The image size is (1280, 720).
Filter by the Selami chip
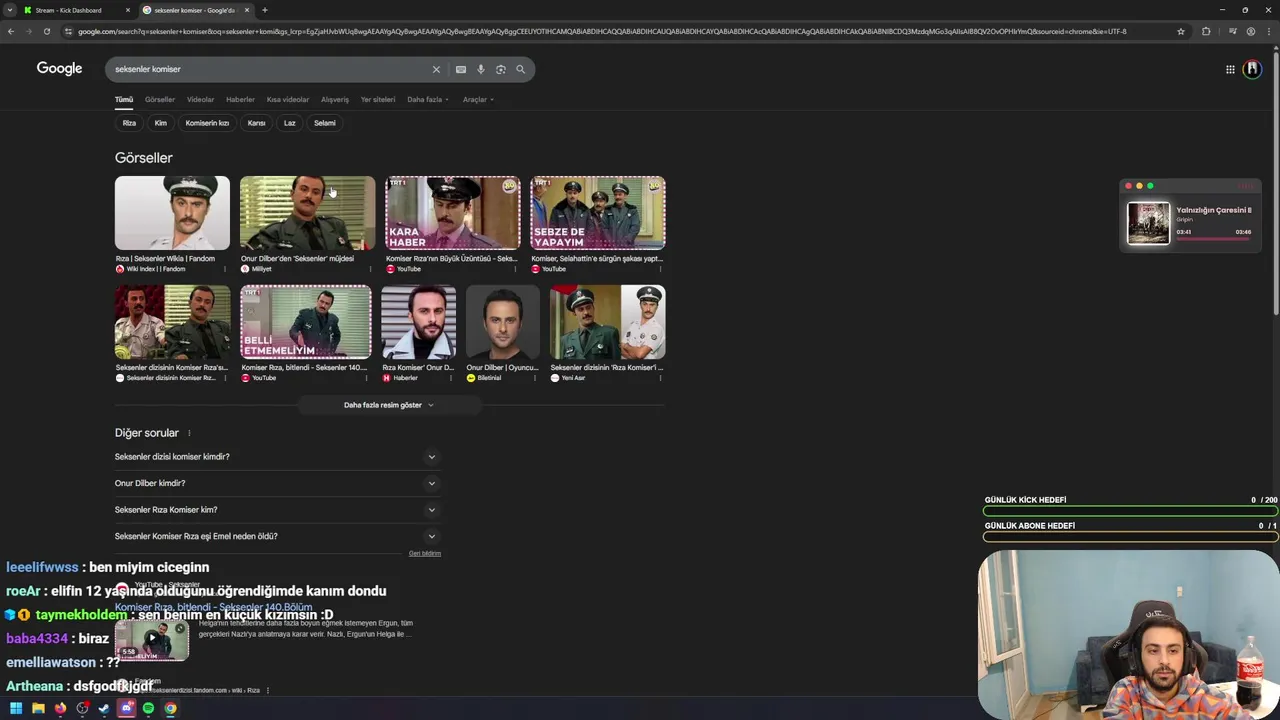325,123
